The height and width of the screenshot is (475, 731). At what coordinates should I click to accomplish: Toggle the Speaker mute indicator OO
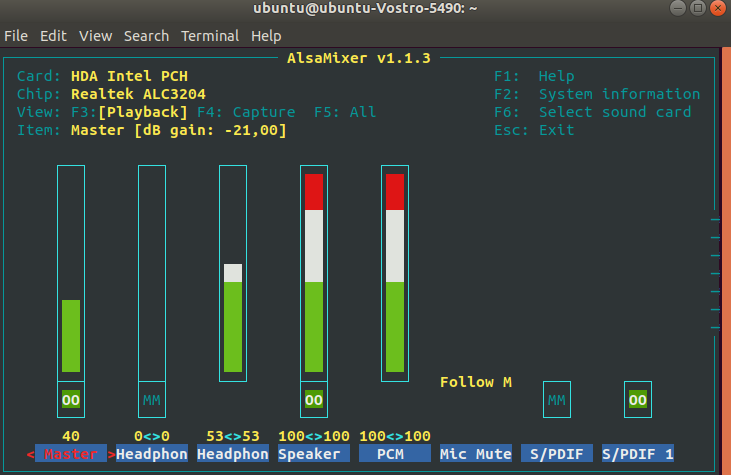314,400
